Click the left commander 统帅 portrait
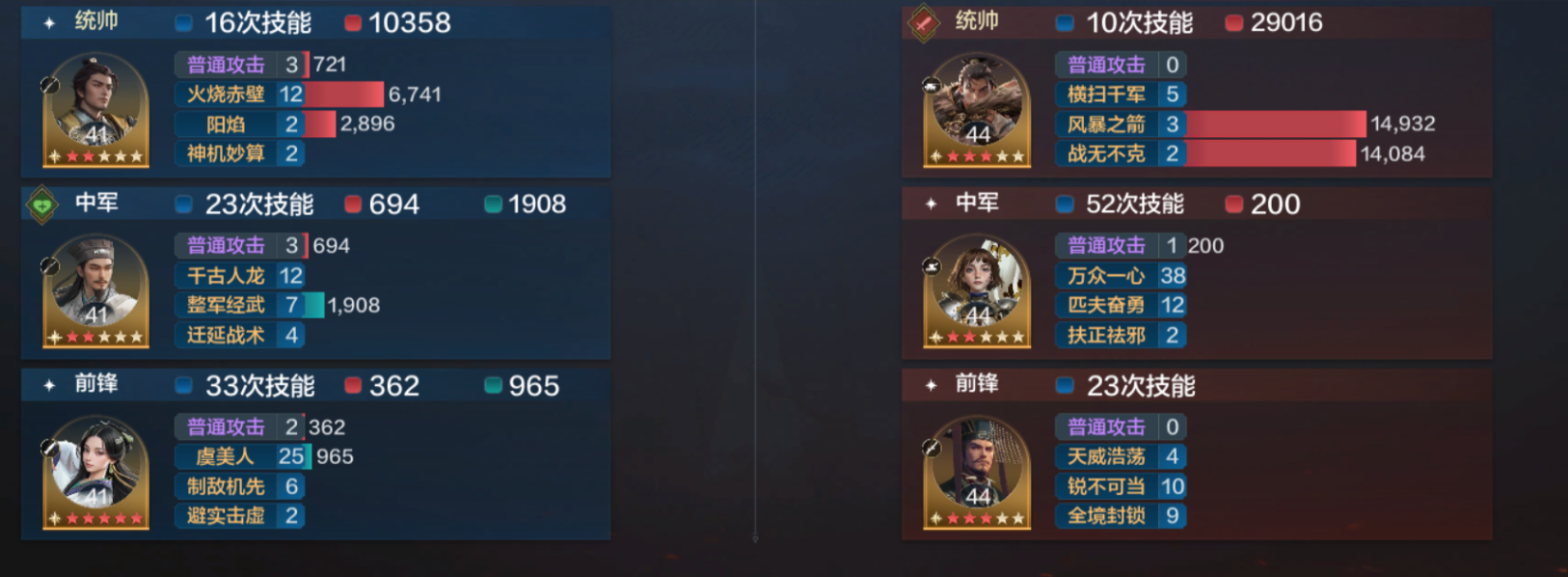 tap(96, 109)
